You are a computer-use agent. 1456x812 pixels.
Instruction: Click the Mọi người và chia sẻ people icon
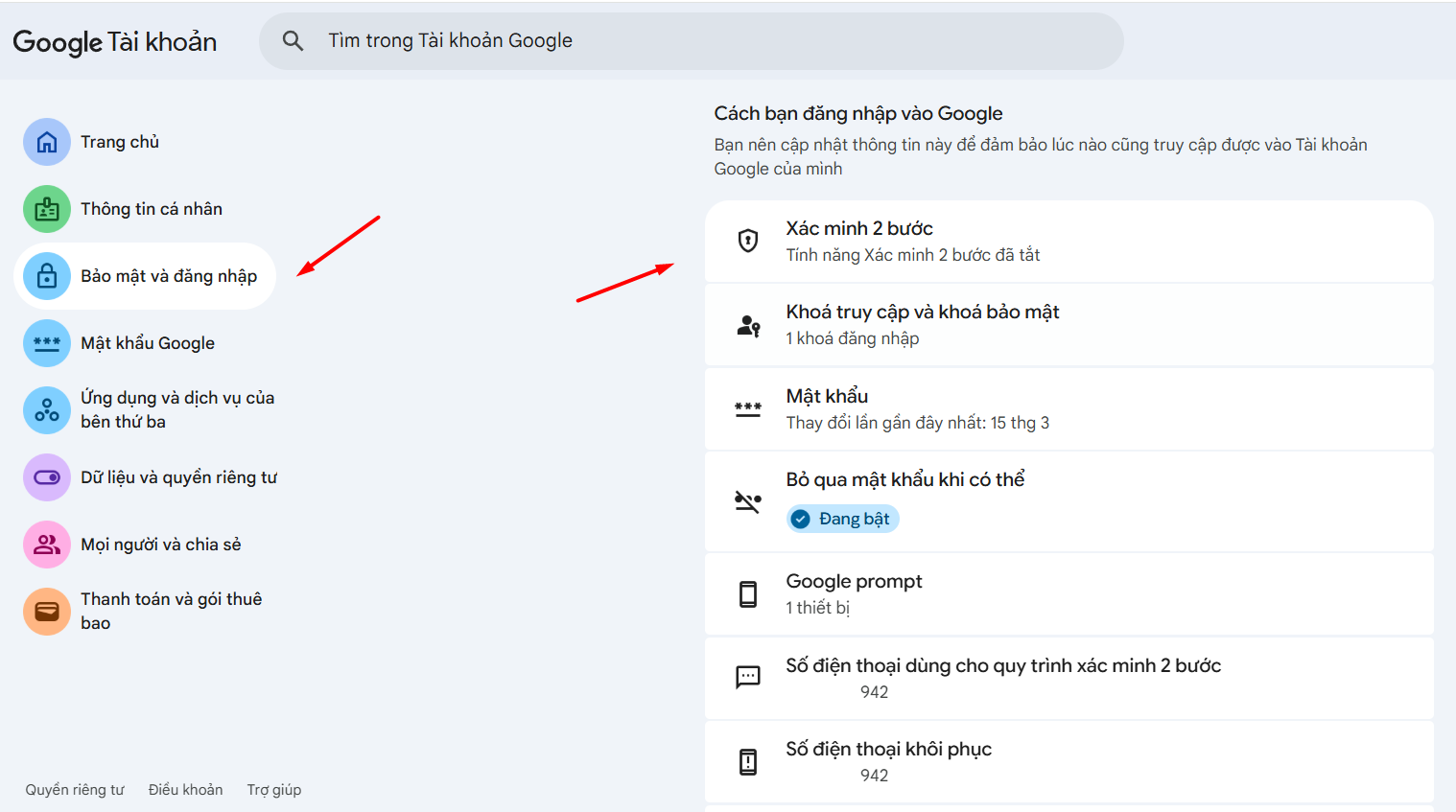point(47,545)
